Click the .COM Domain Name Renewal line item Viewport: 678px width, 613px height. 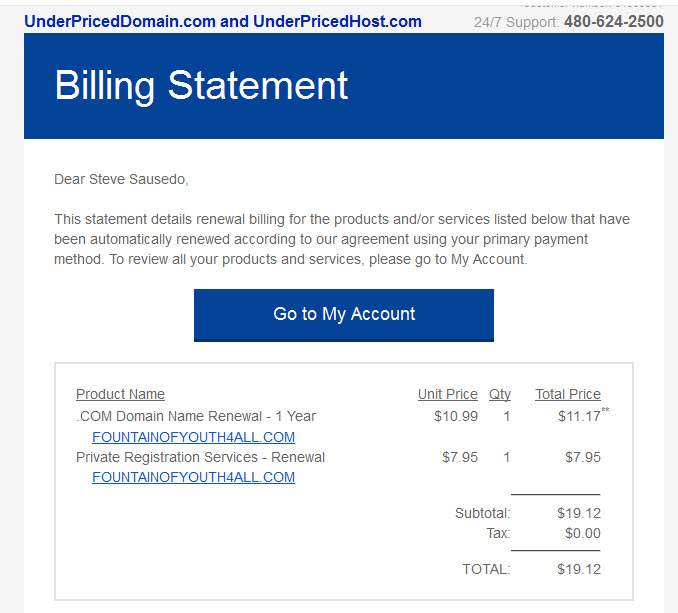pyautogui.click(x=196, y=416)
